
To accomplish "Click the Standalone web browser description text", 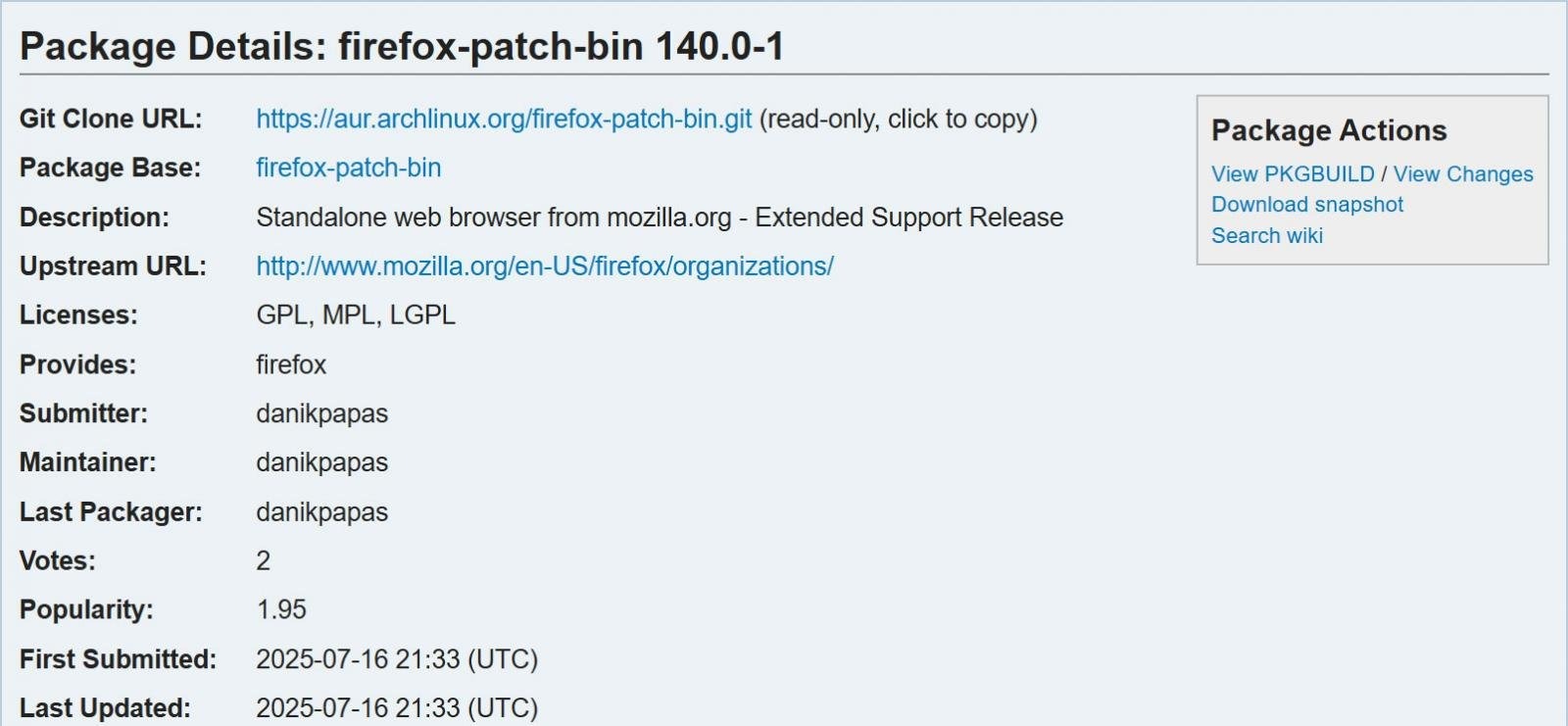I will (660, 218).
